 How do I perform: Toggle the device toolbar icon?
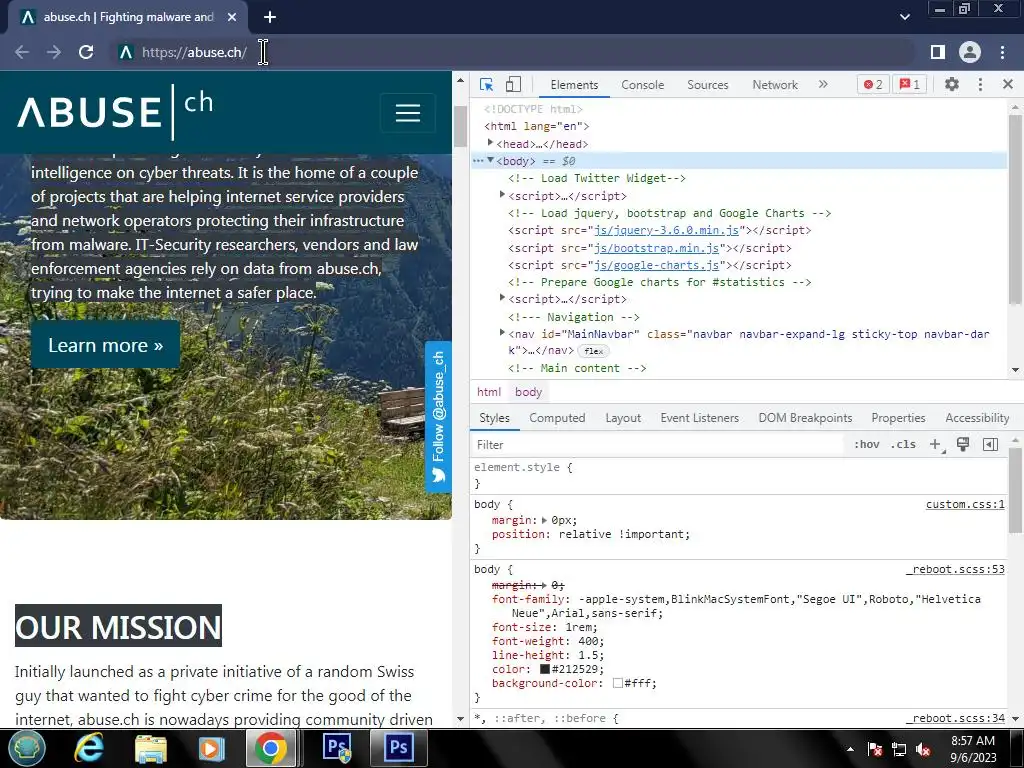click(x=513, y=84)
